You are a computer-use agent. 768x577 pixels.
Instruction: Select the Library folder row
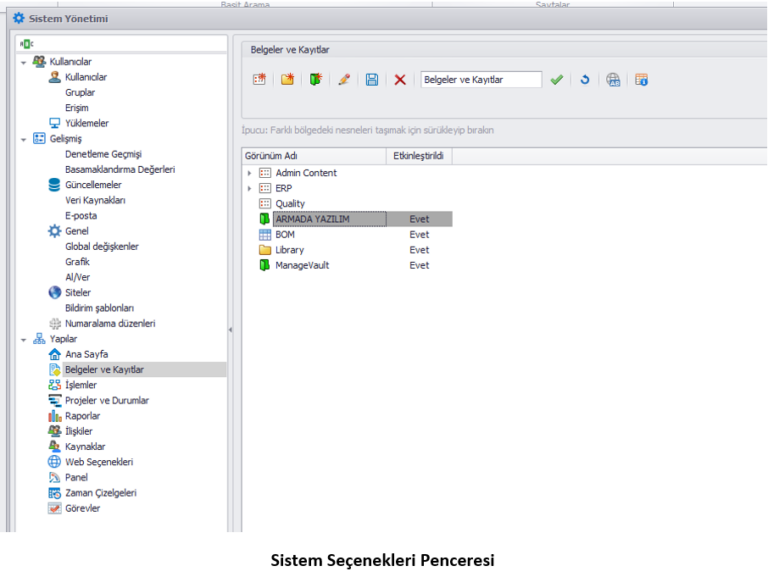289,250
